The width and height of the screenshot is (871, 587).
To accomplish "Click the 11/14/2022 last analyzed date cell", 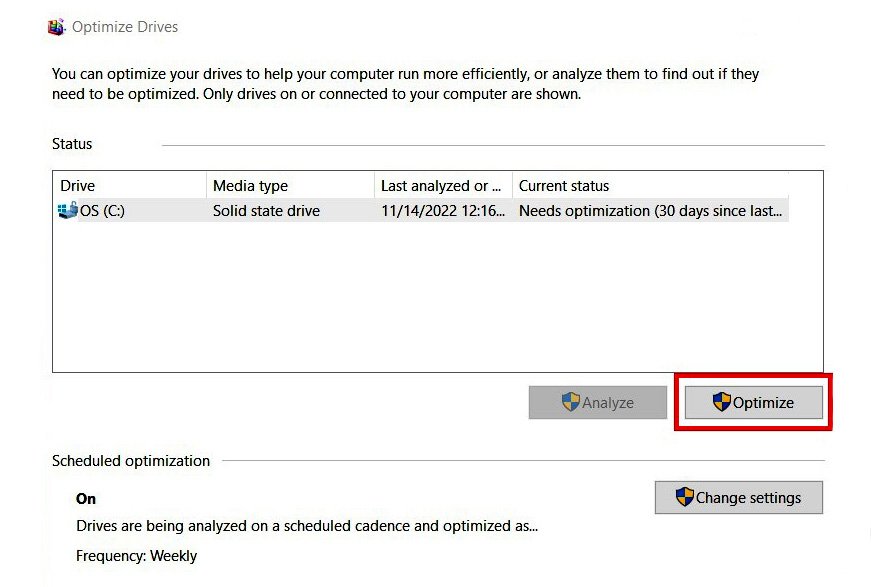I will [x=444, y=211].
